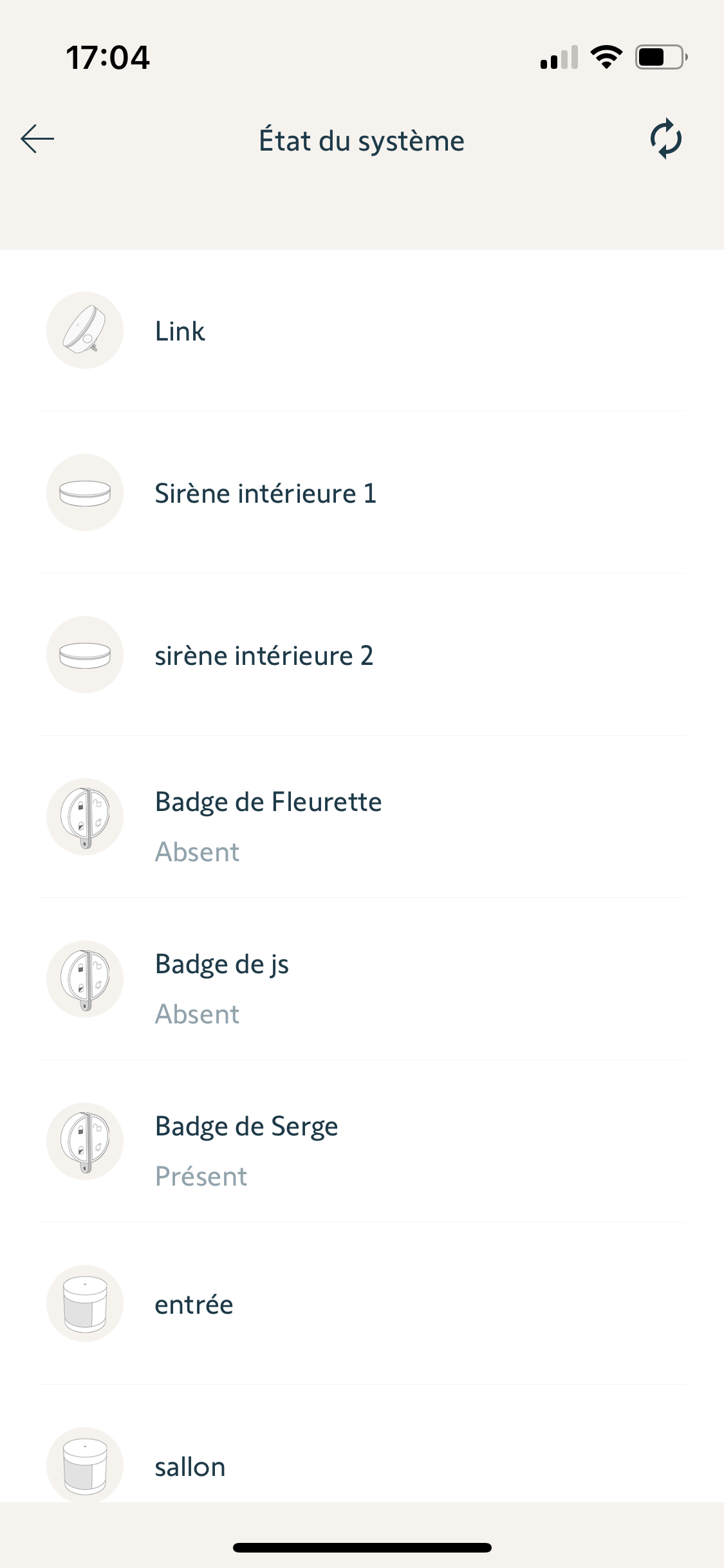
Task: Tap the entrée motion sensor icon
Action: pos(85,1303)
